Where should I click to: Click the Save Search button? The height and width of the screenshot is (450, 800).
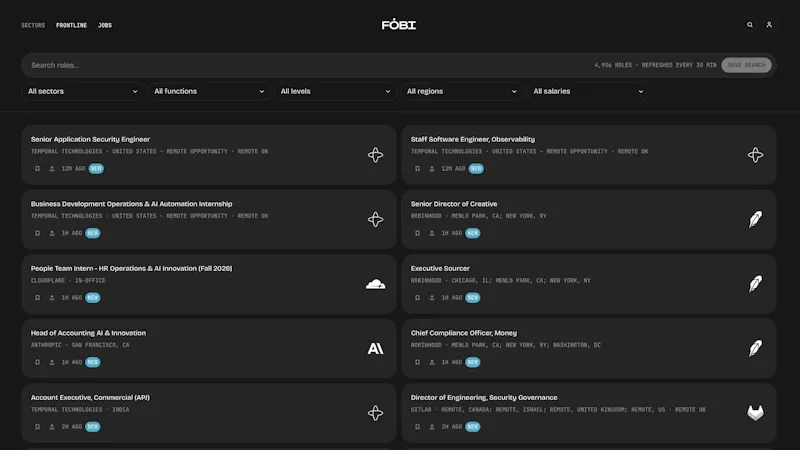pos(746,65)
